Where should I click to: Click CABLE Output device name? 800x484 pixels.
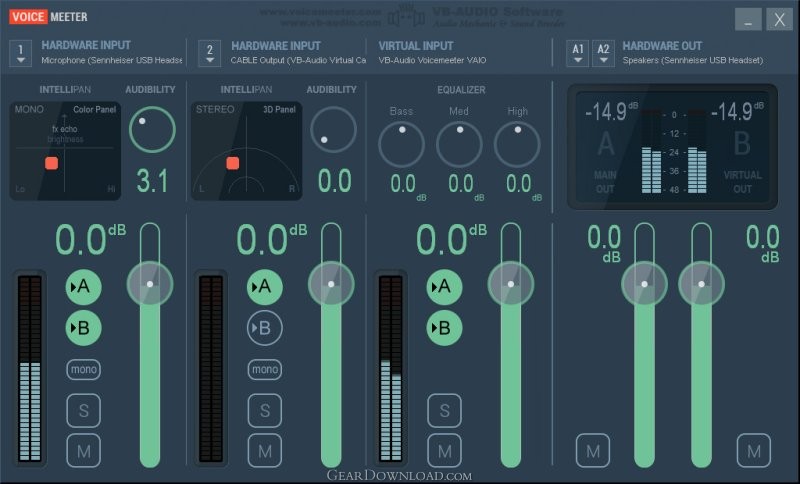(x=298, y=60)
